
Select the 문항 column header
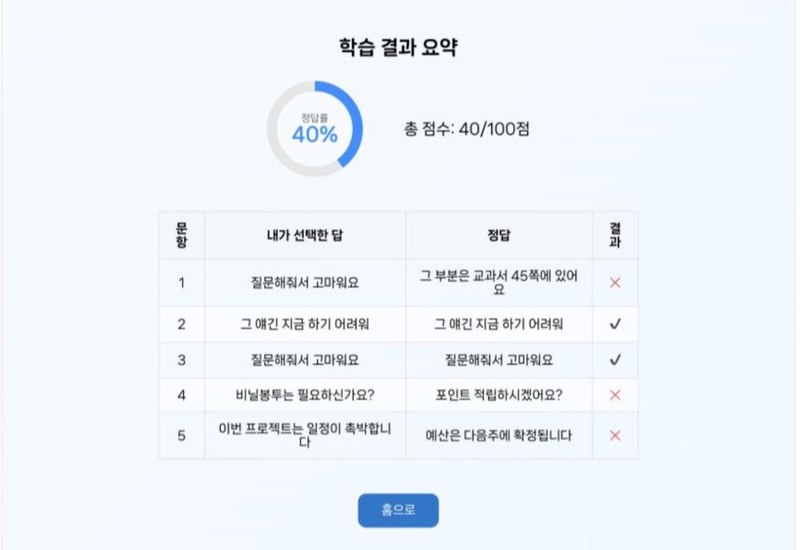(181, 235)
